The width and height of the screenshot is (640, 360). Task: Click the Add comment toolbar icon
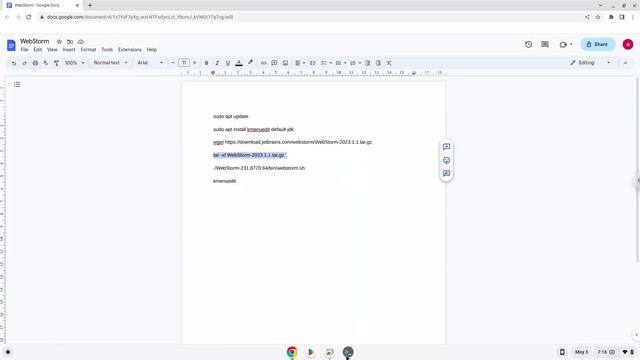[x=274, y=63]
